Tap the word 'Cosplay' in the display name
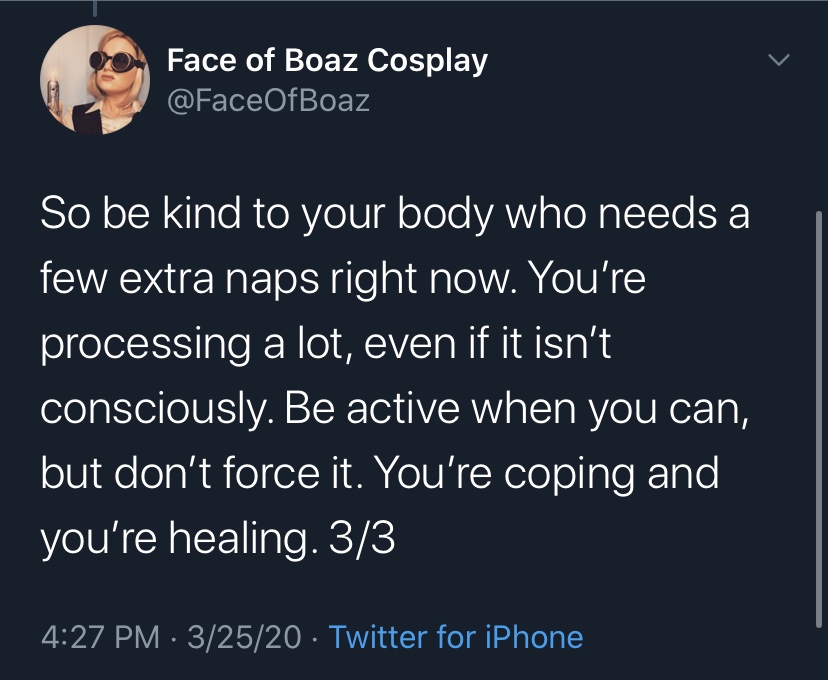The width and height of the screenshot is (828, 680). click(x=428, y=62)
